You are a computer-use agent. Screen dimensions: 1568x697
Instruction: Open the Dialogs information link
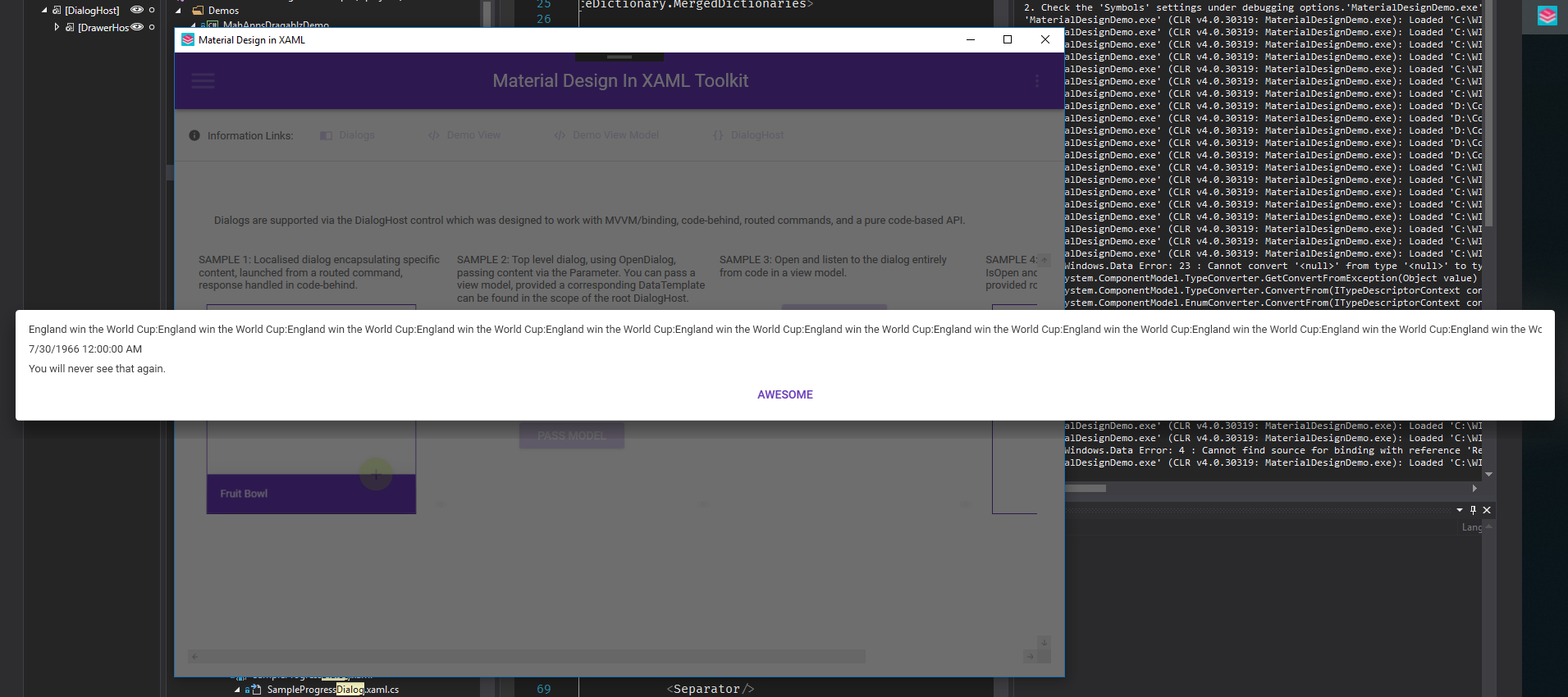(x=347, y=135)
